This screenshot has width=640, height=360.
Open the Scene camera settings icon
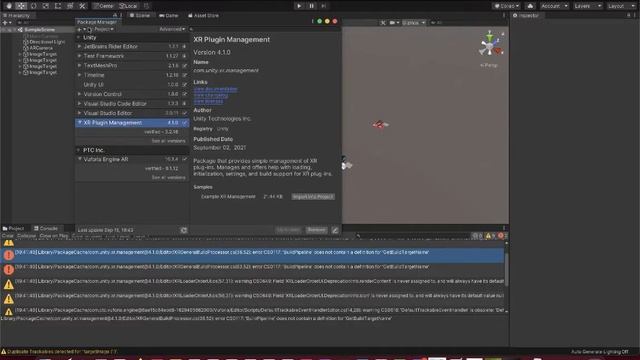click(393, 22)
